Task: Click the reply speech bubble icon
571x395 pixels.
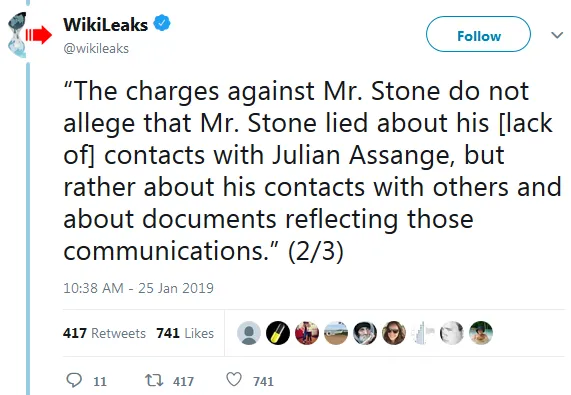Action: (x=74, y=380)
